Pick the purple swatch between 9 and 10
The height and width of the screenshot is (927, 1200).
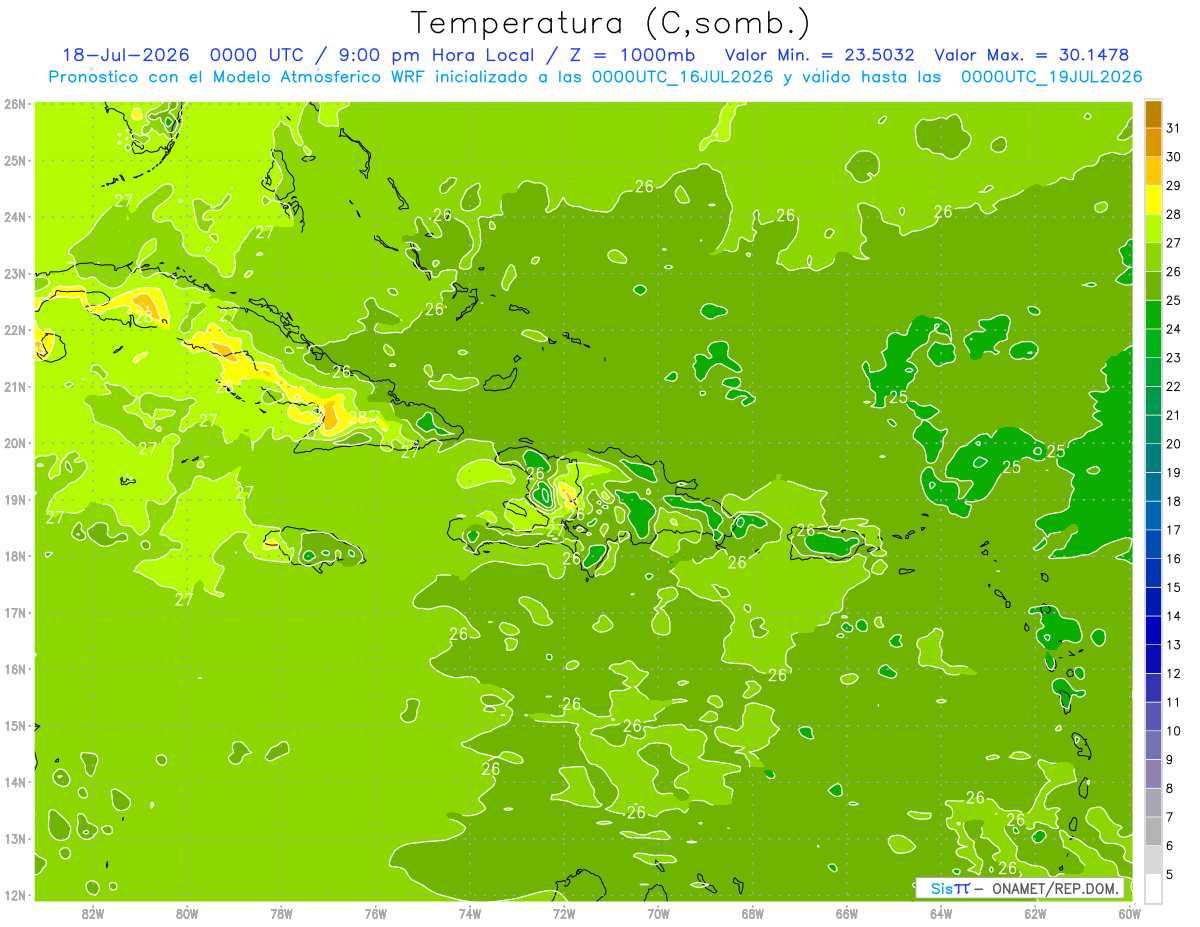click(x=1153, y=745)
